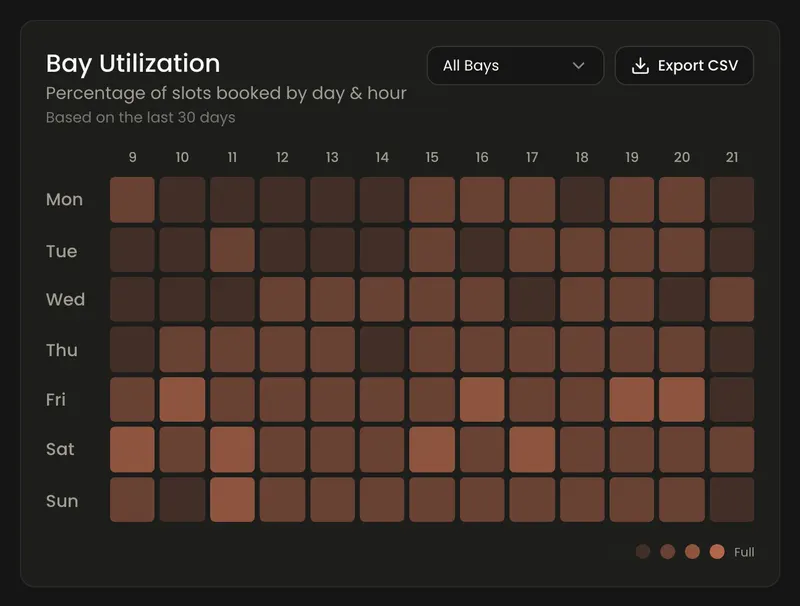Click the hour '12' column header
This screenshot has width=800, height=606.
282,157
